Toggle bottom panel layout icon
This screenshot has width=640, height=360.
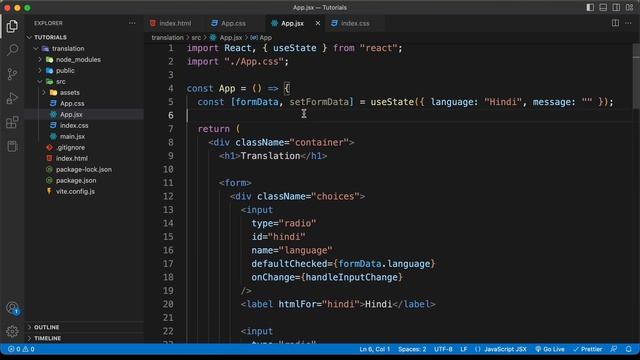603,7
